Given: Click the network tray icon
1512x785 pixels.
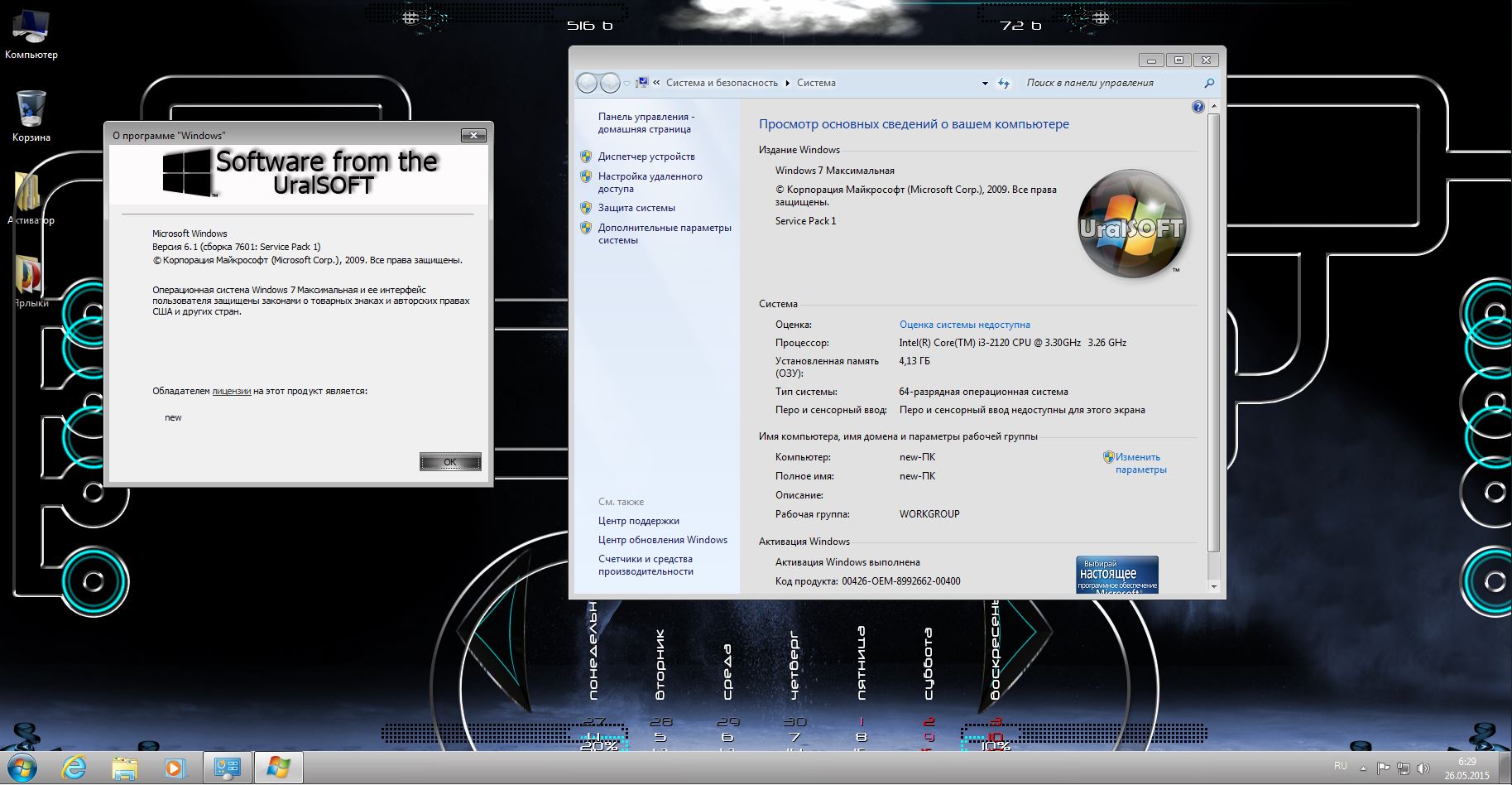Looking at the screenshot, I should click(1403, 768).
